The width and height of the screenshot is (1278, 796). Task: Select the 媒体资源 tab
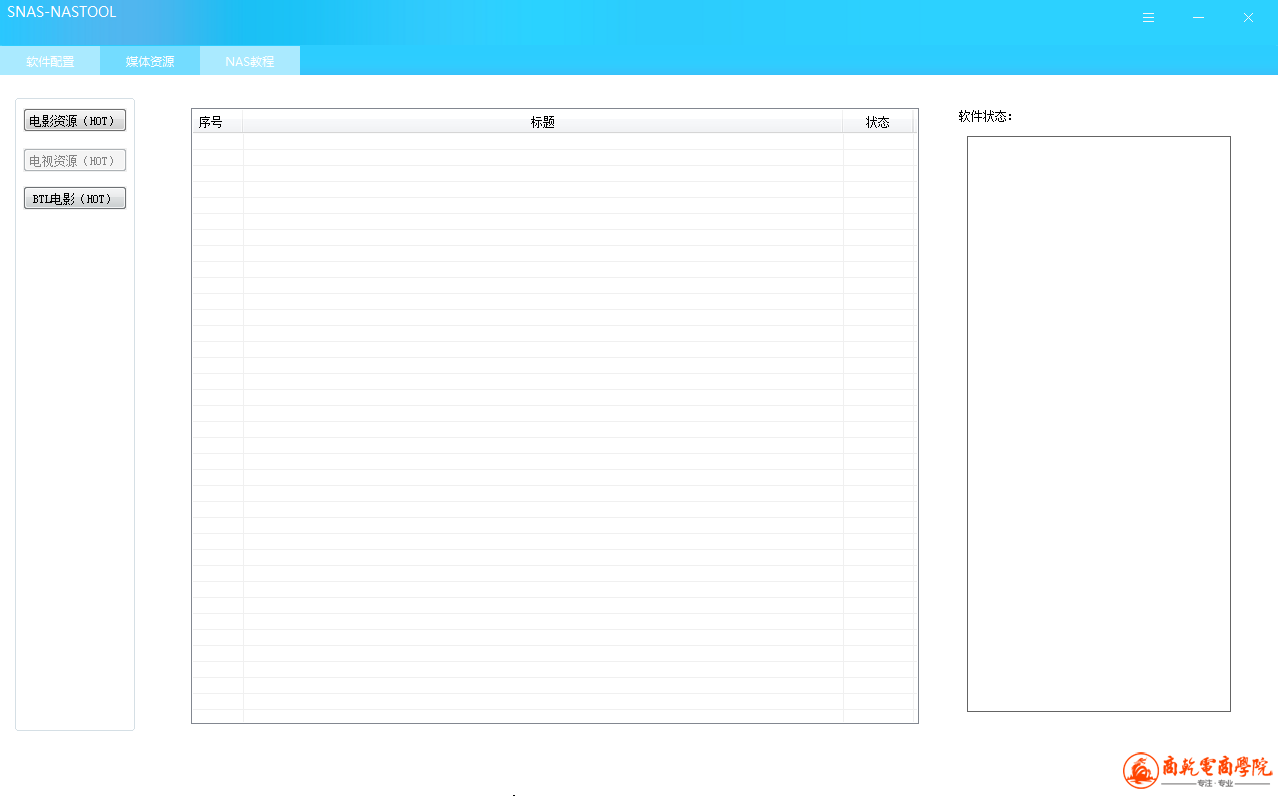pos(150,61)
